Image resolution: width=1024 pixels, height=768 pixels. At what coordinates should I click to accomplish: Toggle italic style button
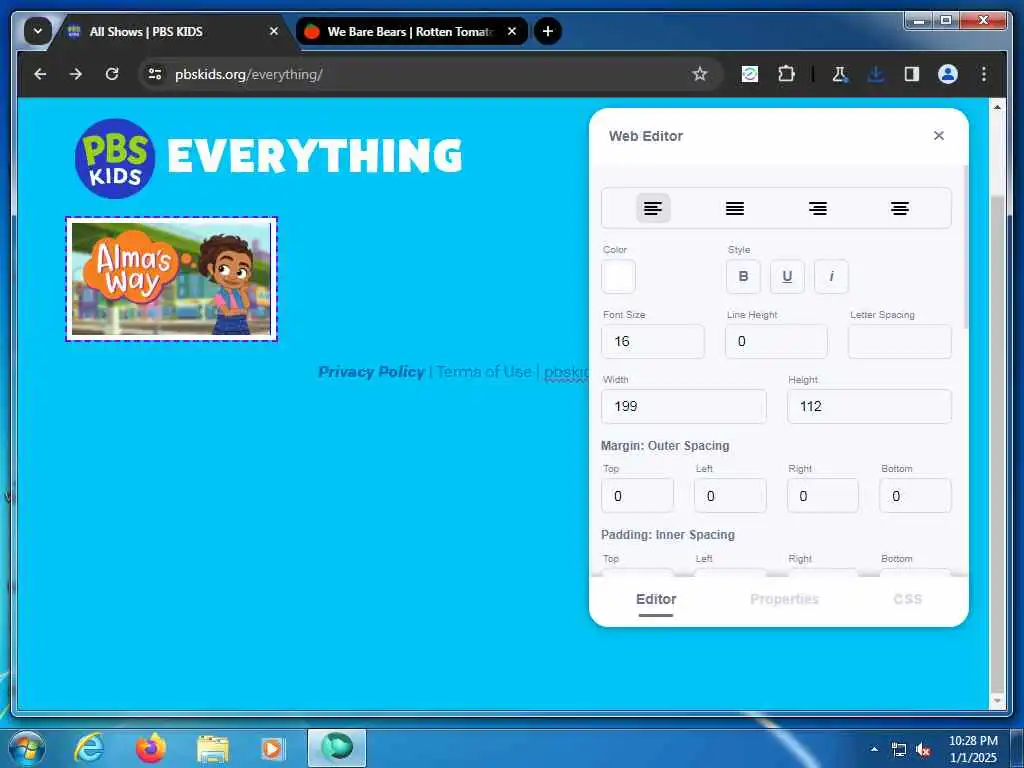pyautogui.click(x=831, y=276)
